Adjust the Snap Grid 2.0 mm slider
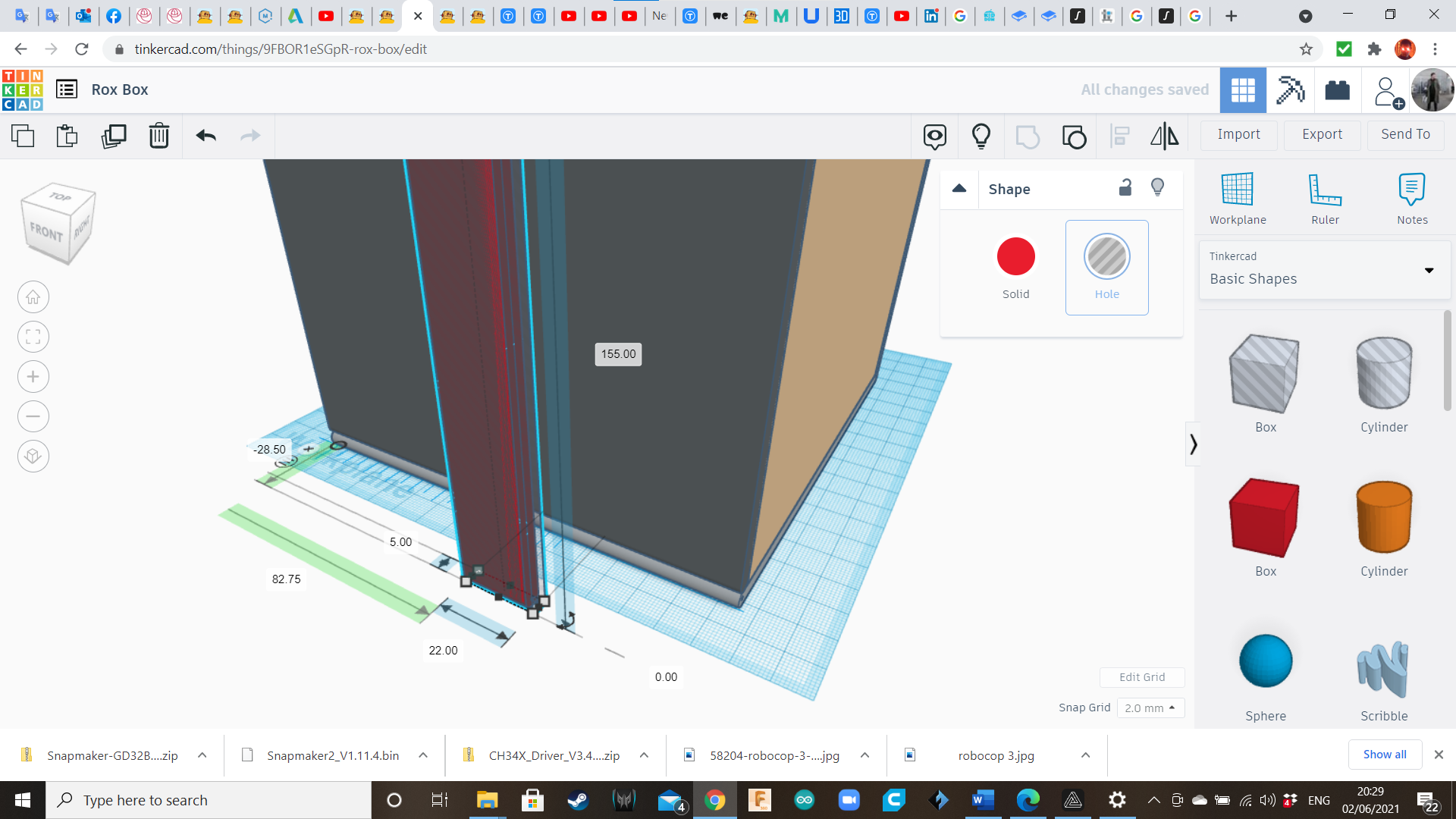1456x819 pixels. 1148,707
